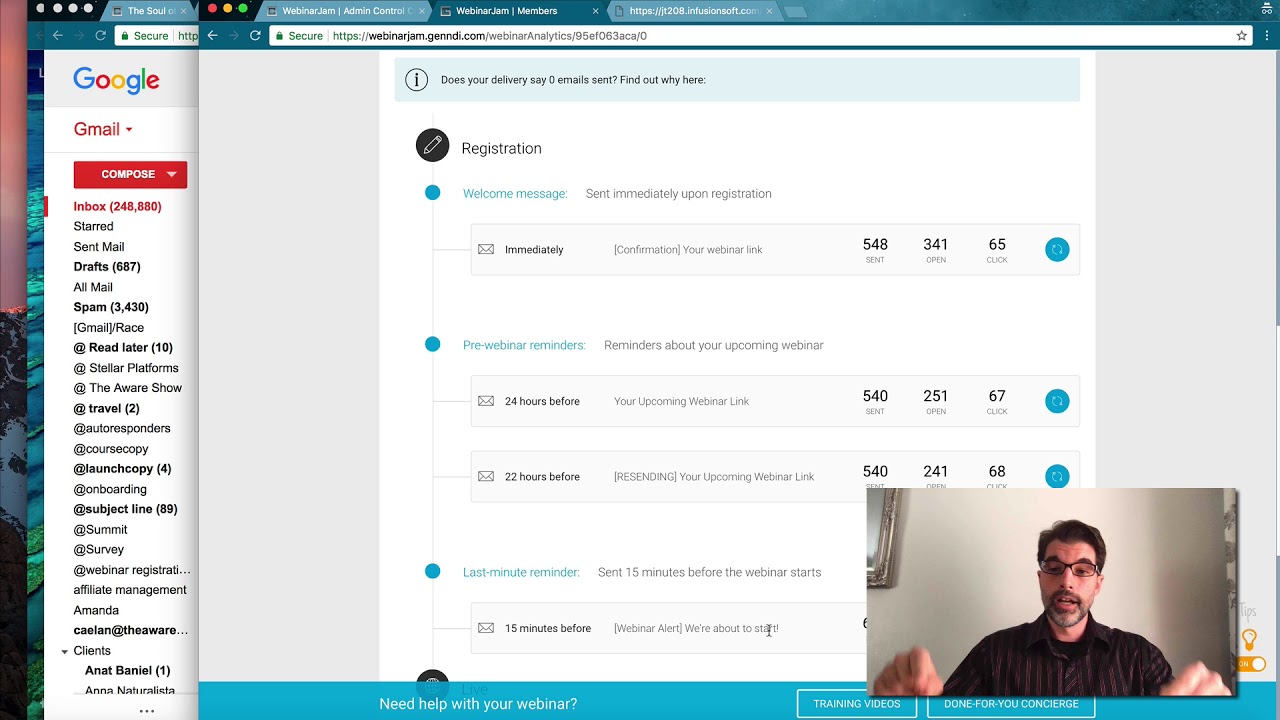Screen dimensions: 1280x720
Task: Open the @ Read later (10) label
Action: click(123, 348)
